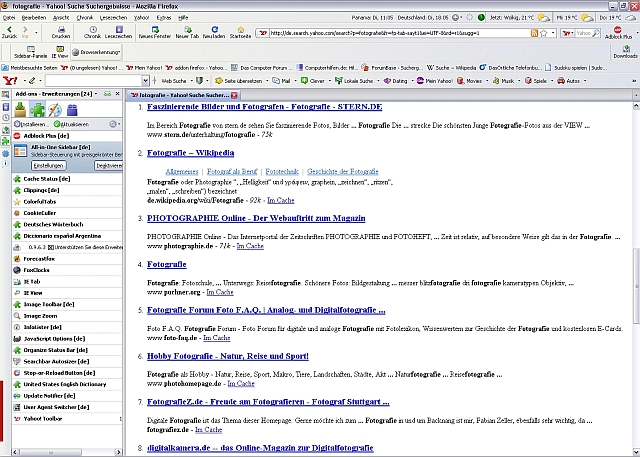This screenshot has height=457, width=640.
Task: Open the Fotografie – Wikipedia result link
Action: pos(191,153)
